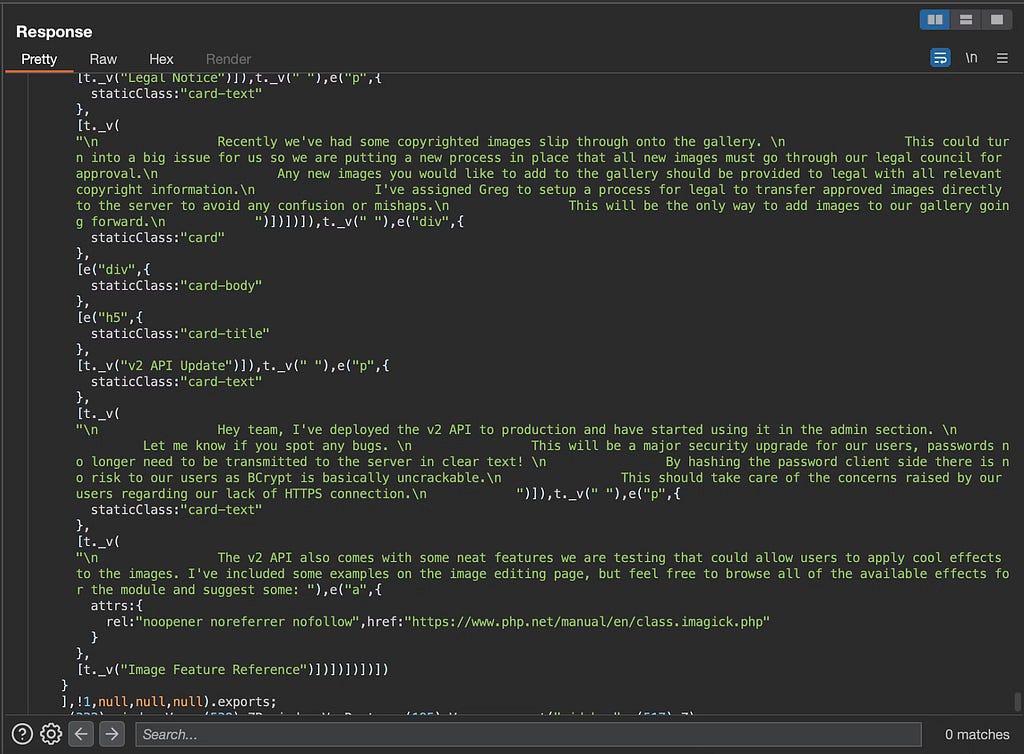The width and height of the screenshot is (1024, 754).
Task: Open the Raw response tab
Action: click(x=103, y=59)
